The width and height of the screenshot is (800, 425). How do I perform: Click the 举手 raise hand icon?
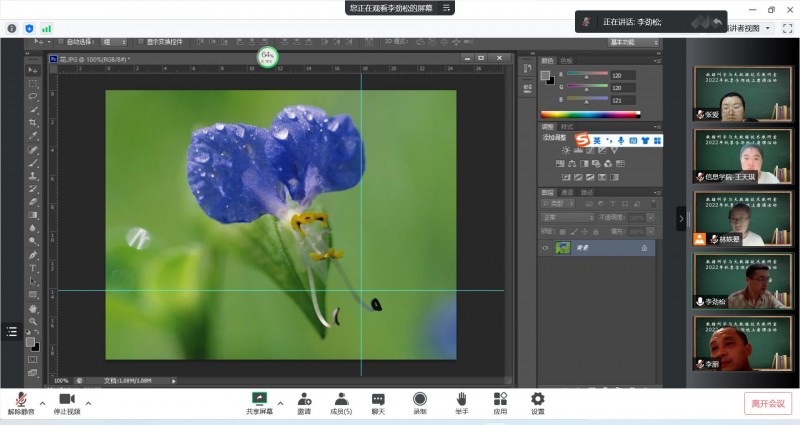pos(461,399)
